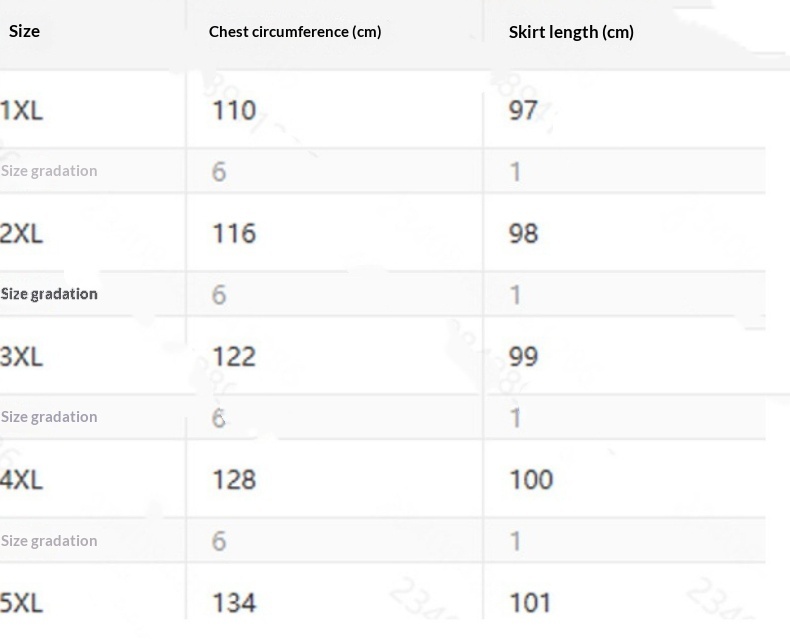Click first Size gradation label under 1XL
Screen dimensions: 790x639
49,171
